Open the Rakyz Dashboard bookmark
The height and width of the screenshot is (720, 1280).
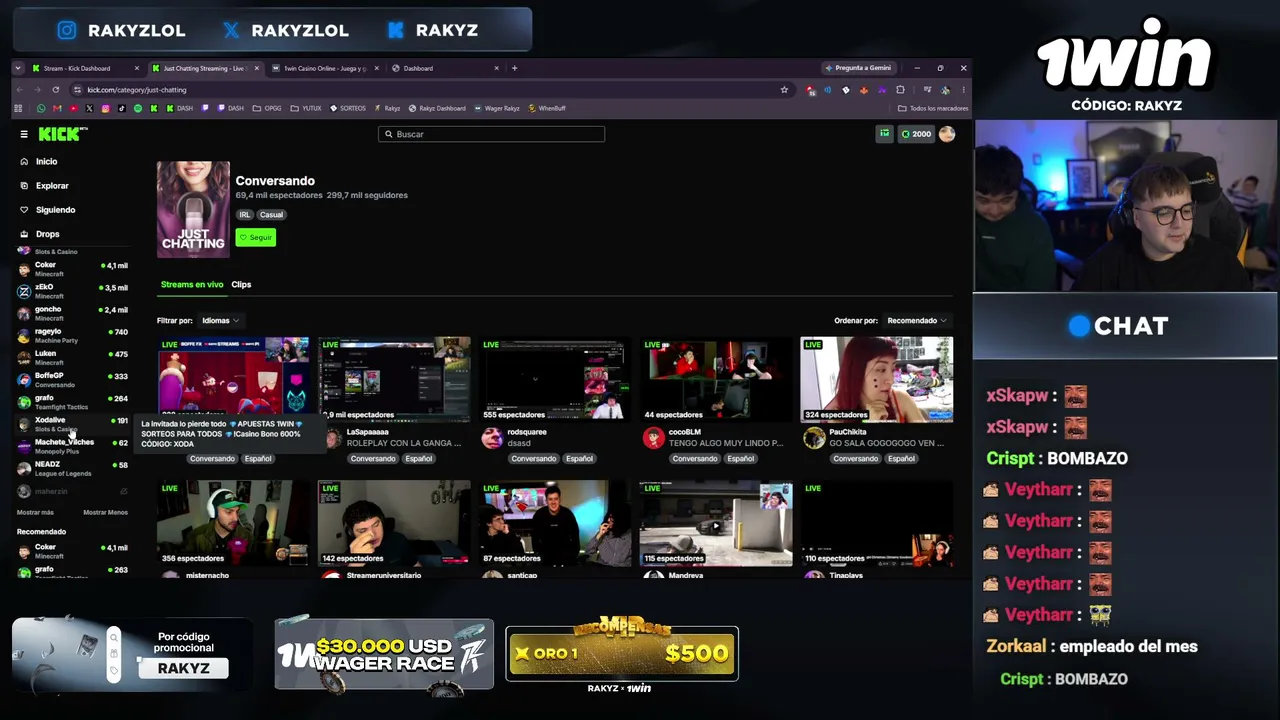(437, 108)
